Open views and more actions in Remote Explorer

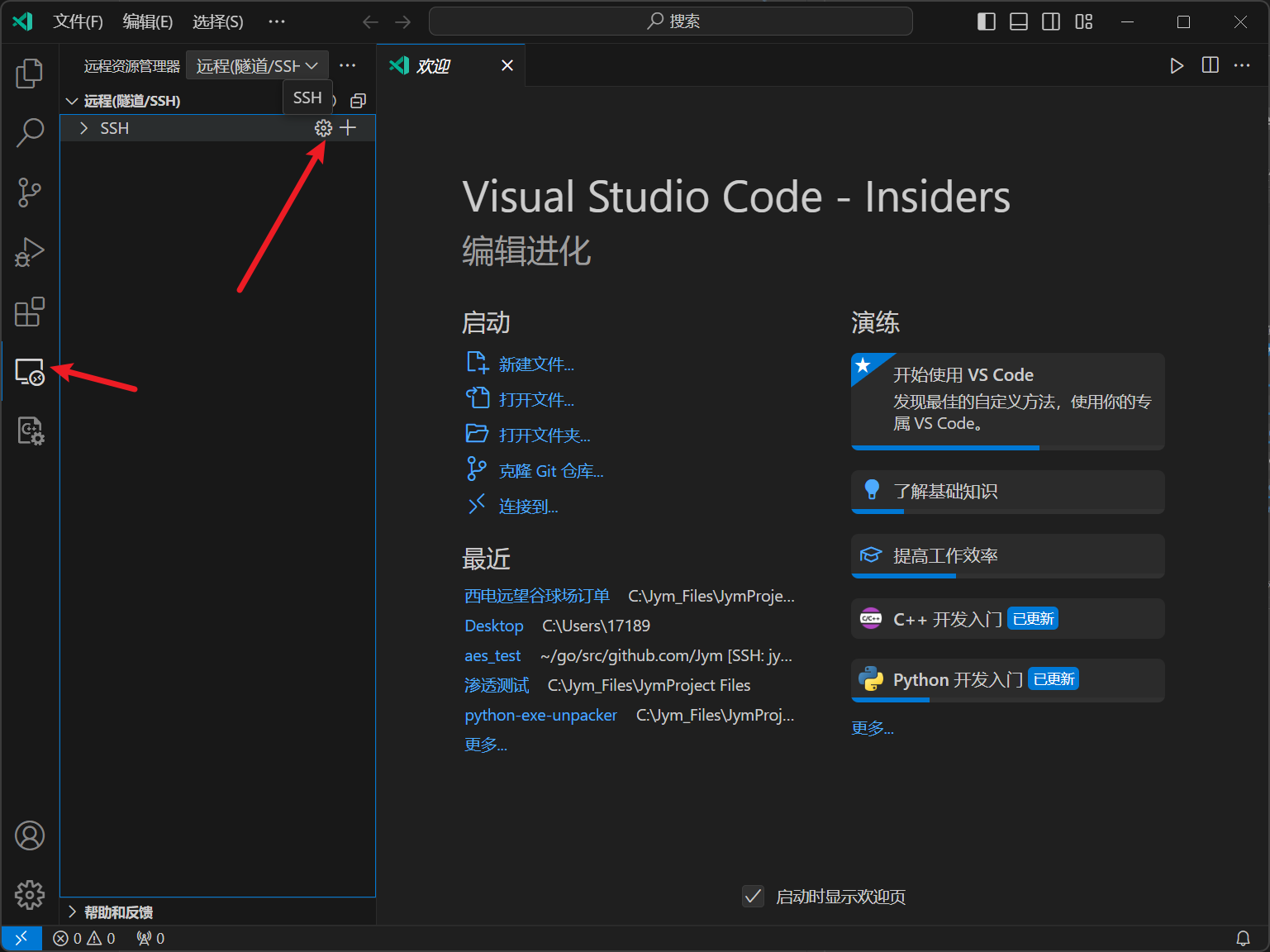348,65
